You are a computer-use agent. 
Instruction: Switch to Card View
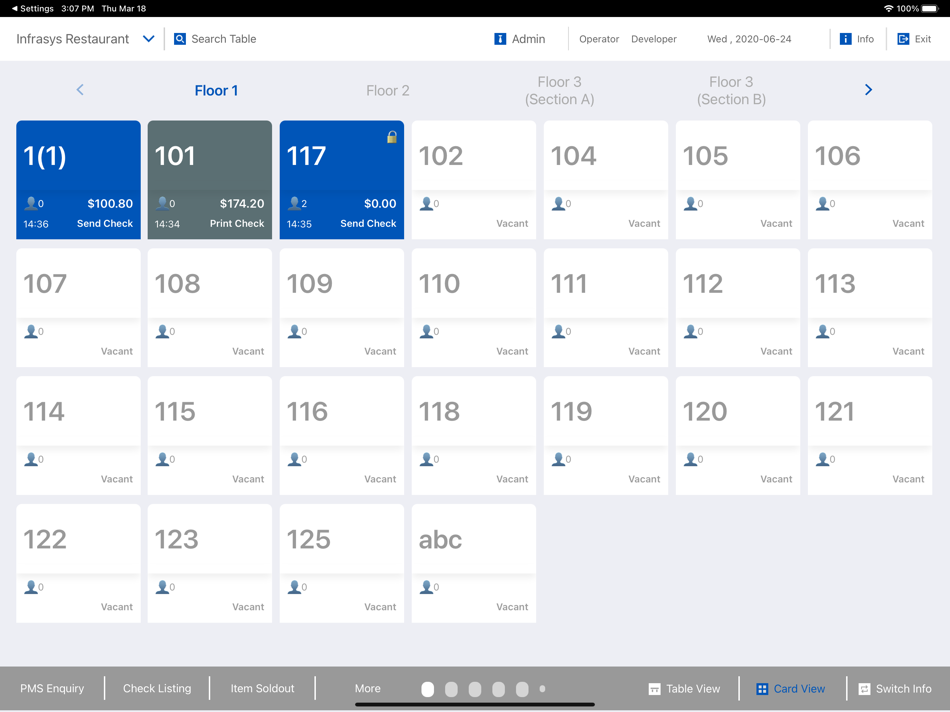[x=791, y=689]
